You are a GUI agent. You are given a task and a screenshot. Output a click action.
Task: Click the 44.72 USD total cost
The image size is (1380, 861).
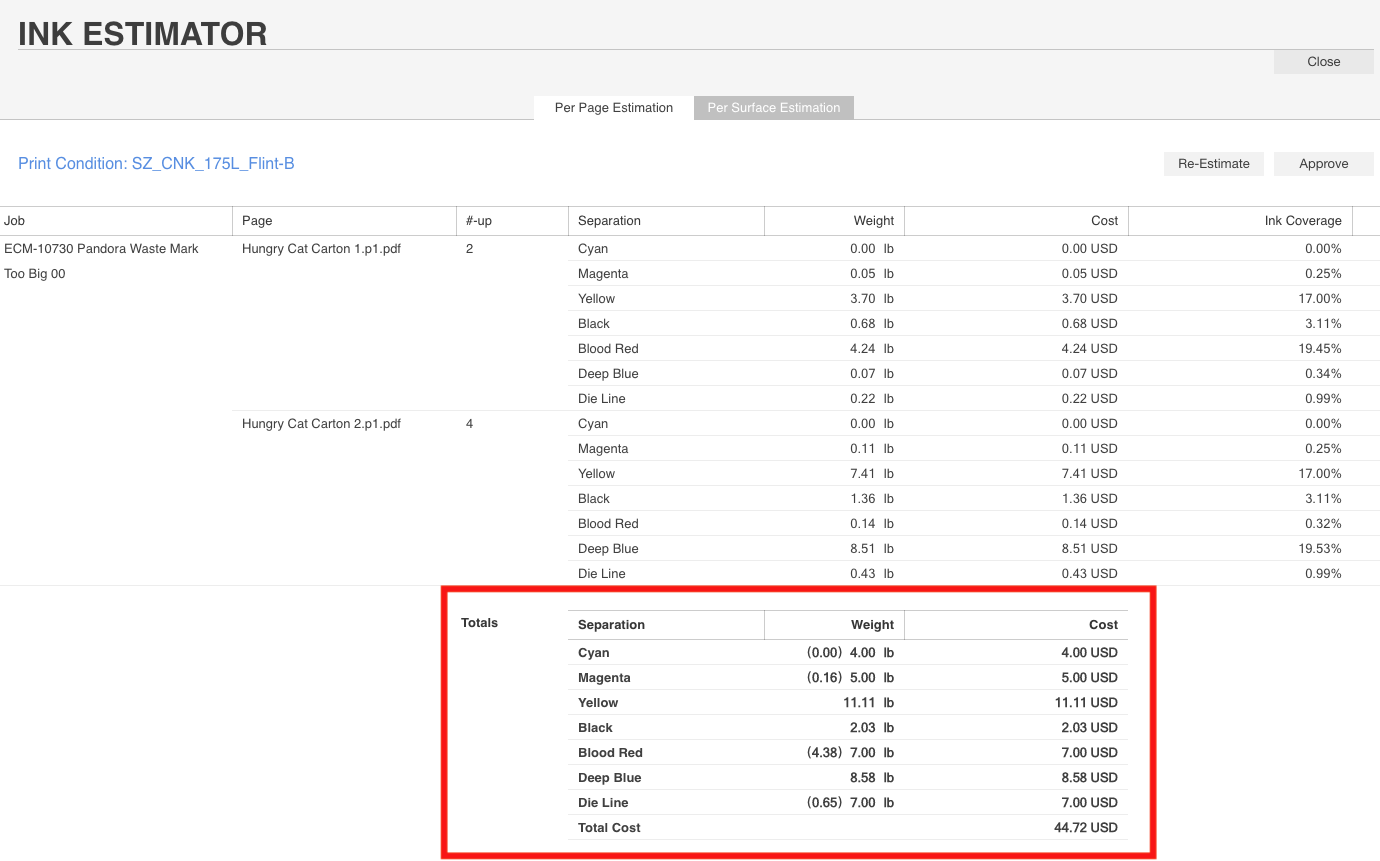[x=1086, y=828]
